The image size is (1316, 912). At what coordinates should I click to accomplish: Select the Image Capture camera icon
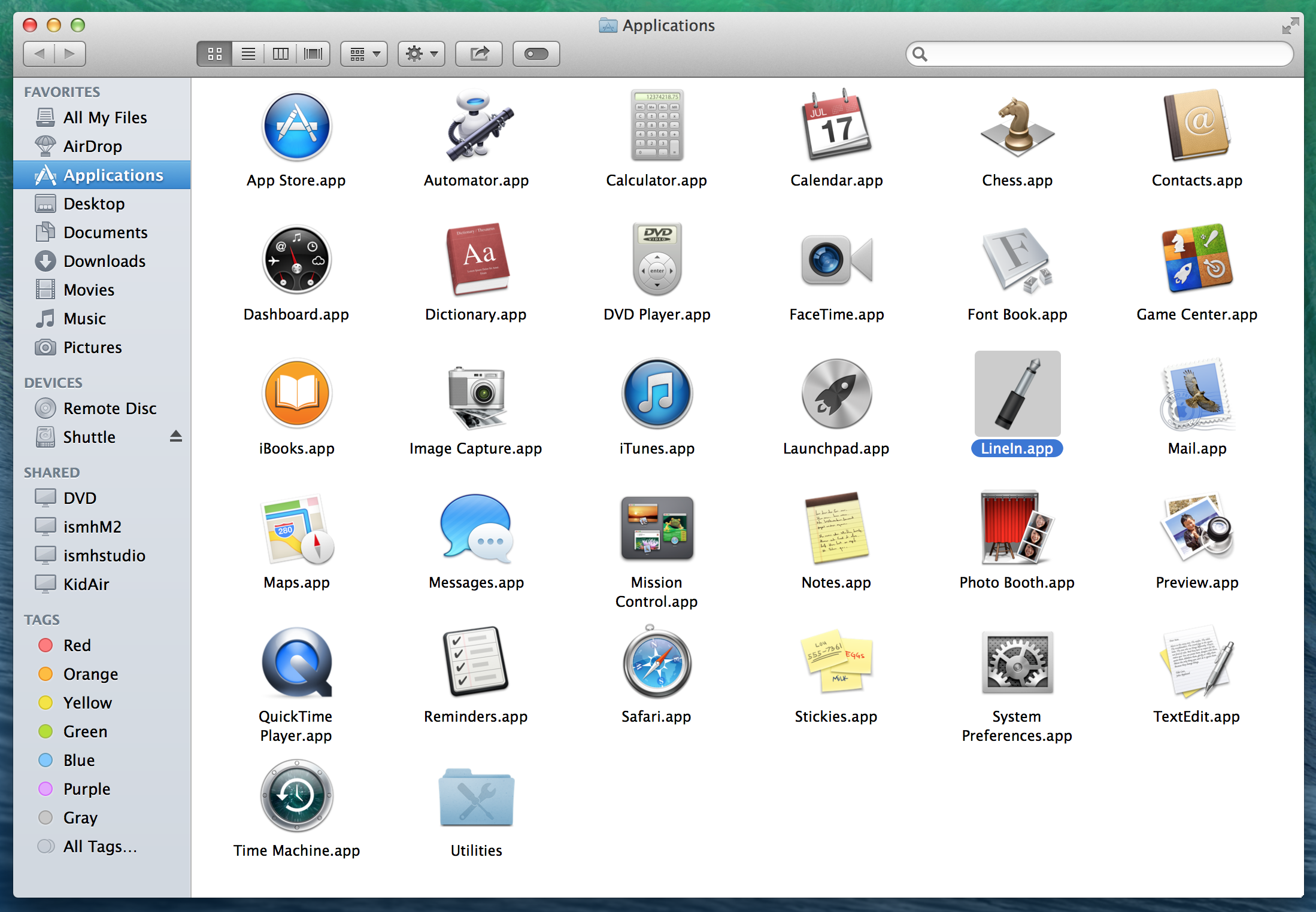(x=477, y=397)
